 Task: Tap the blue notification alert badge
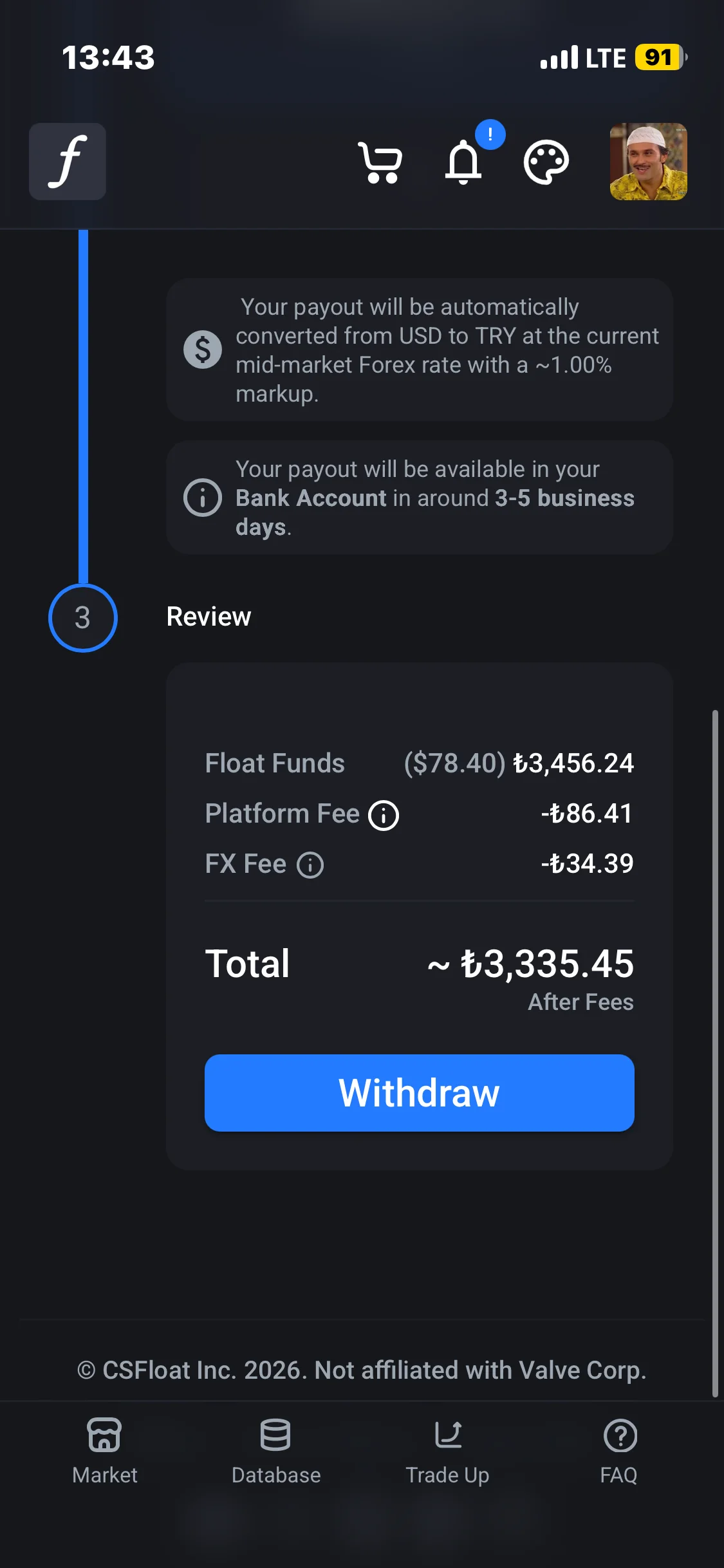point(490,135)
